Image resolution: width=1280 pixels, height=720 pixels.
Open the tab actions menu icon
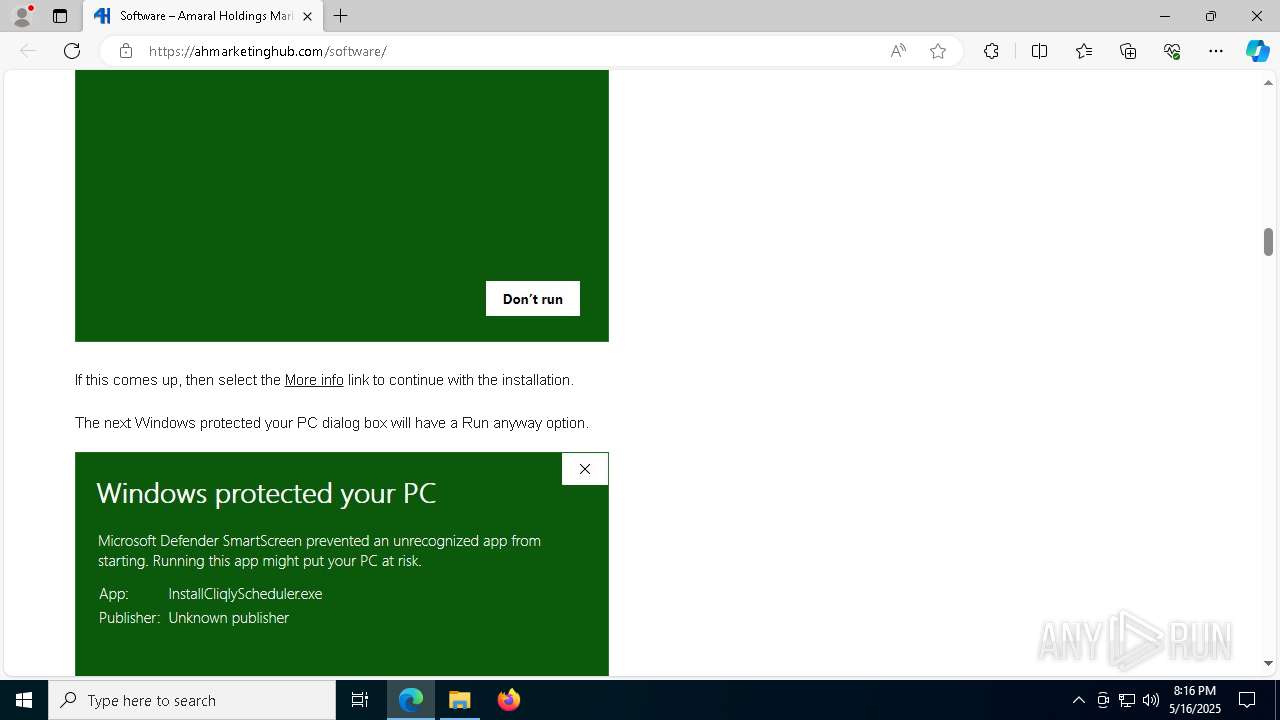60,16
